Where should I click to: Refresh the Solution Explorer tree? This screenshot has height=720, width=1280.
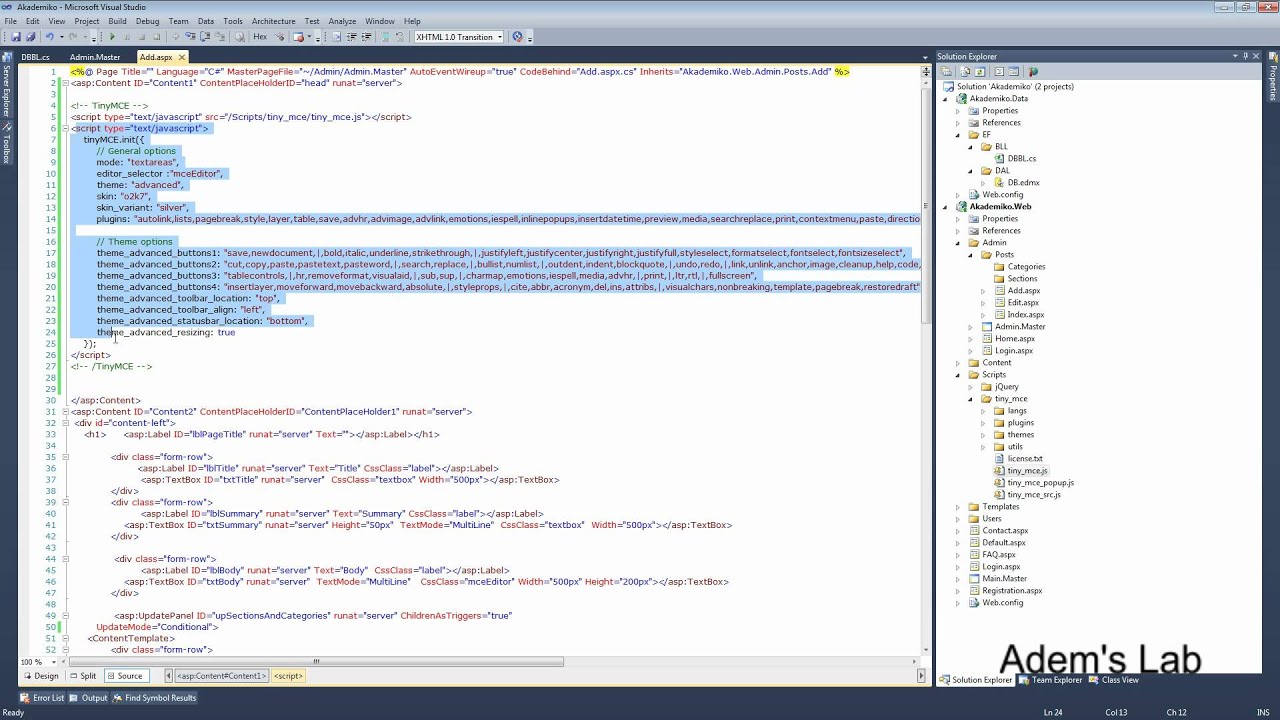click(980, 71)
